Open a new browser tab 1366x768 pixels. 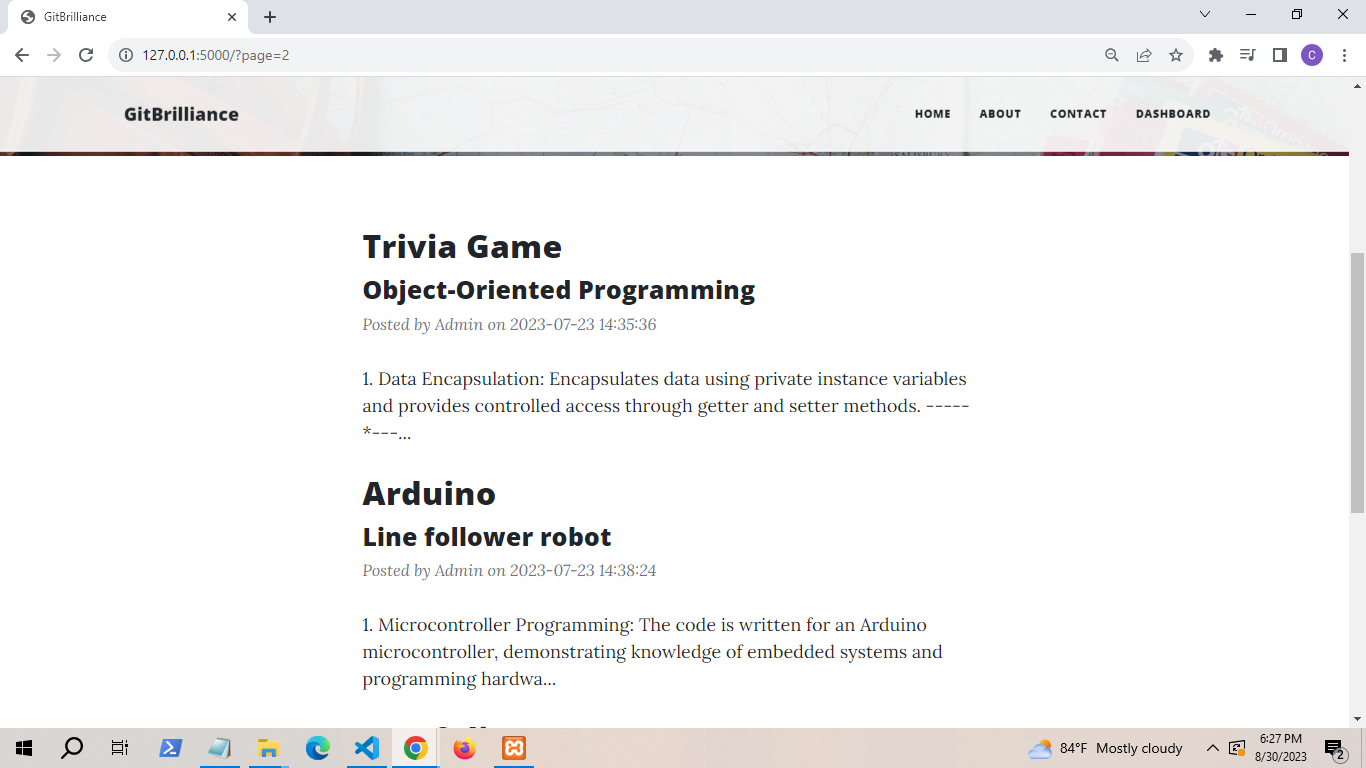click(270, 17)
